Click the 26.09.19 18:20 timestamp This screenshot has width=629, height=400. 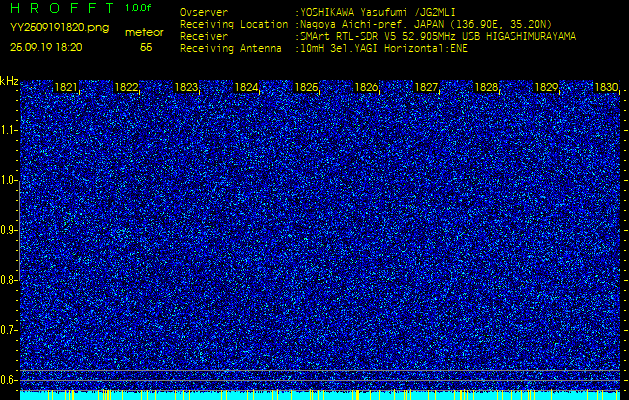pyautogui.click(x=46, y=47)
